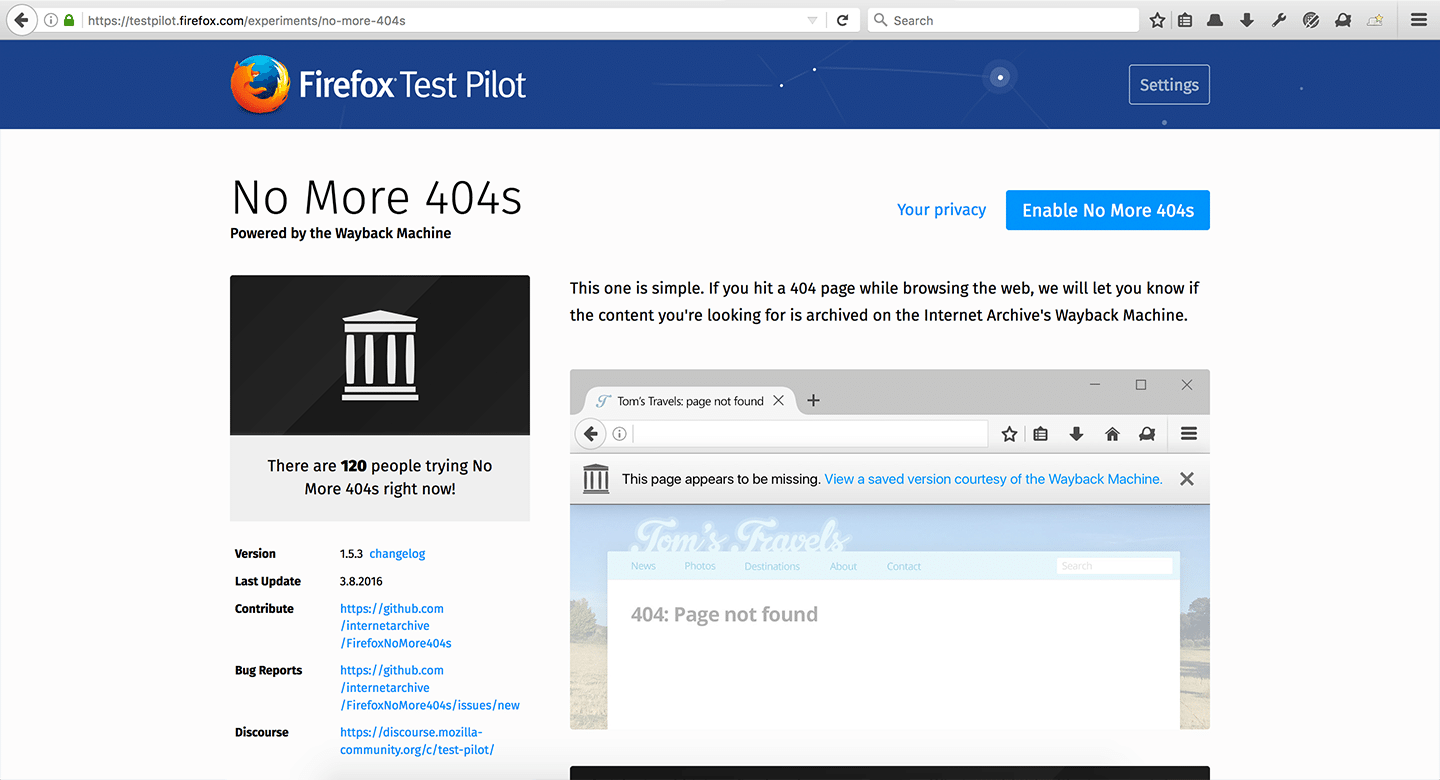
Task: Open the Test Pilot astronaut toolbar icon
Action: click(1343, 20)
